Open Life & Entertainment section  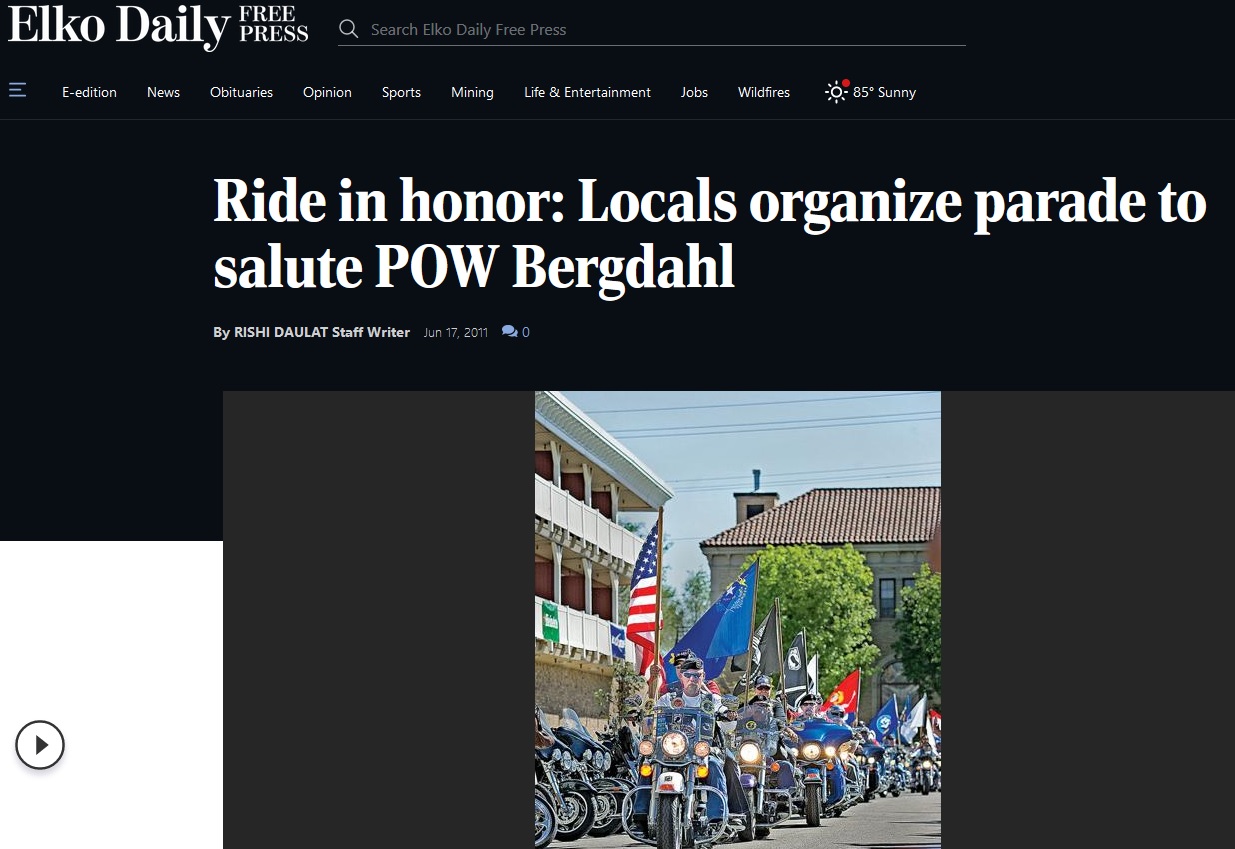pos(587,92)
